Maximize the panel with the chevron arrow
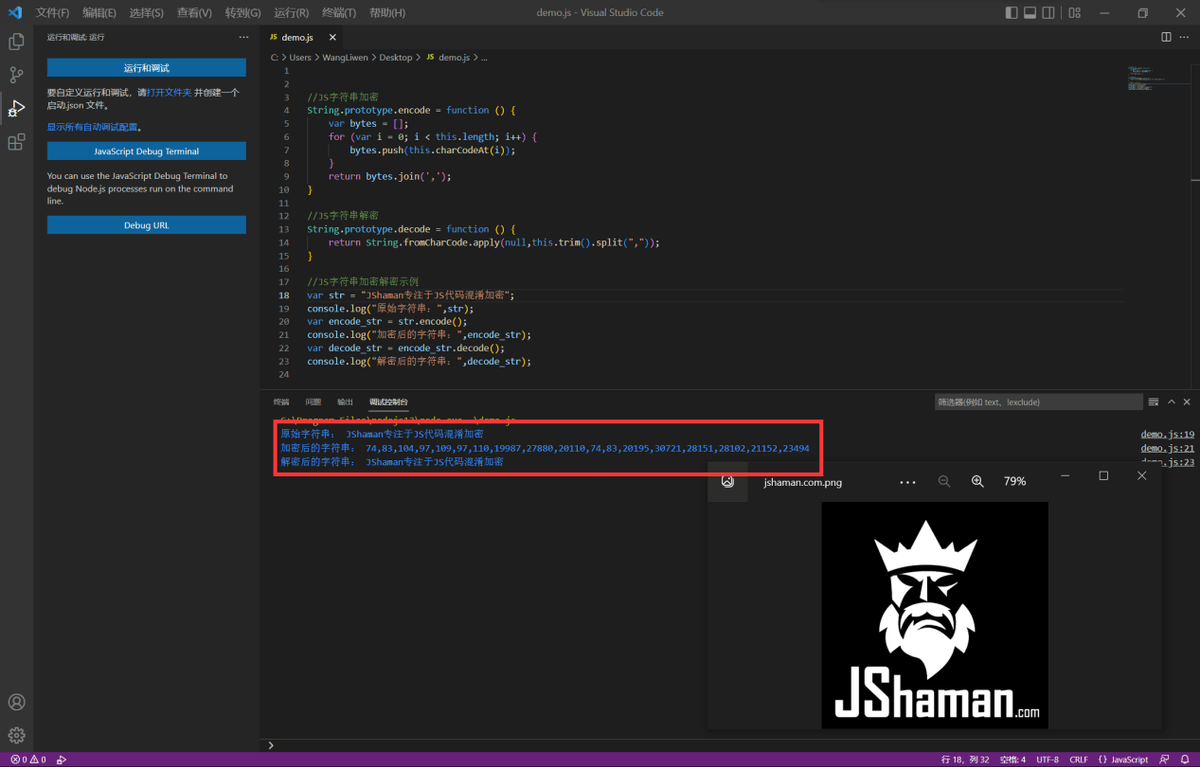The height and width of the screenshot is (767, 1200). [1171, 402]
